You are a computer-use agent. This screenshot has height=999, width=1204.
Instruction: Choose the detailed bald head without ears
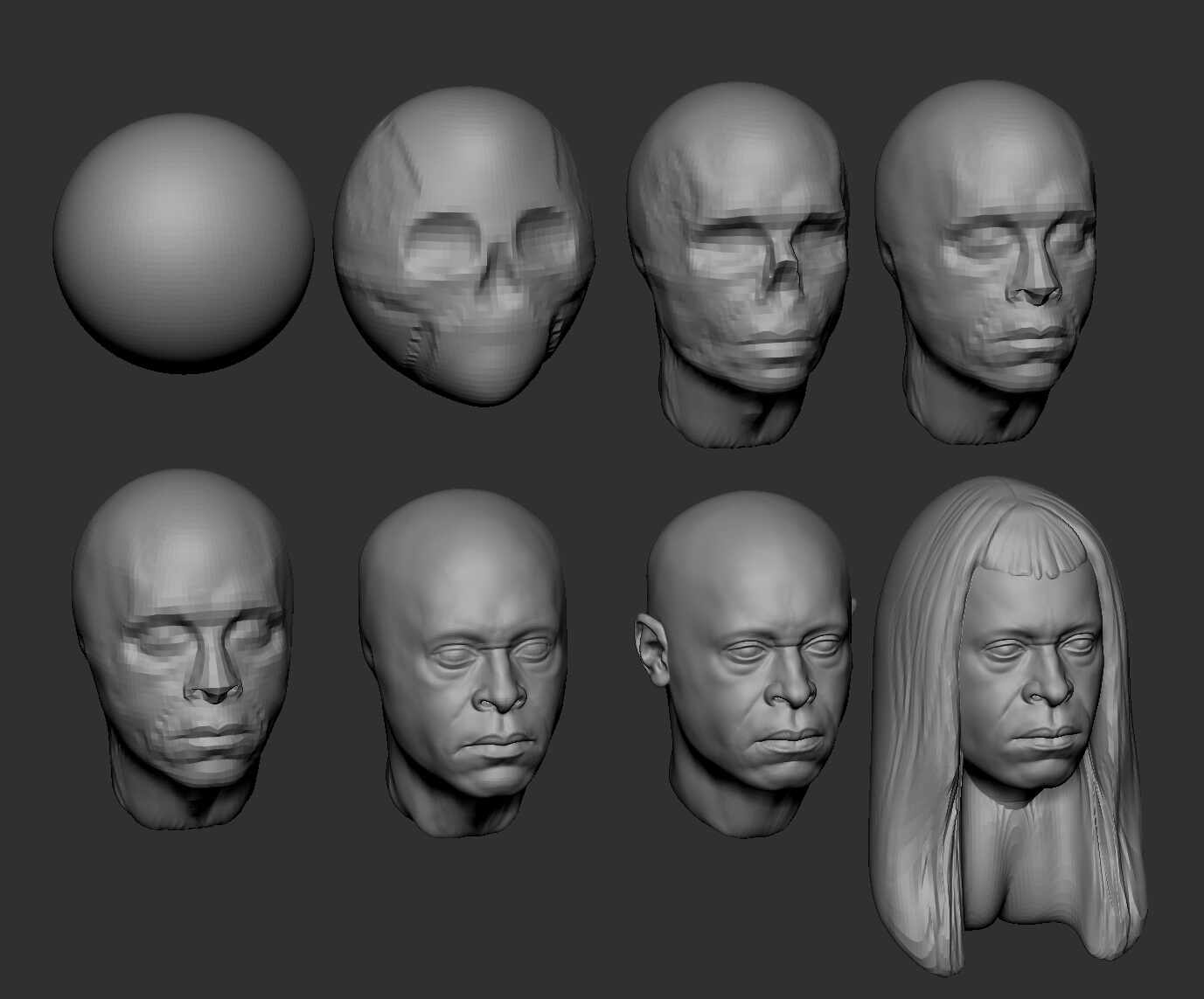[463, 656]
